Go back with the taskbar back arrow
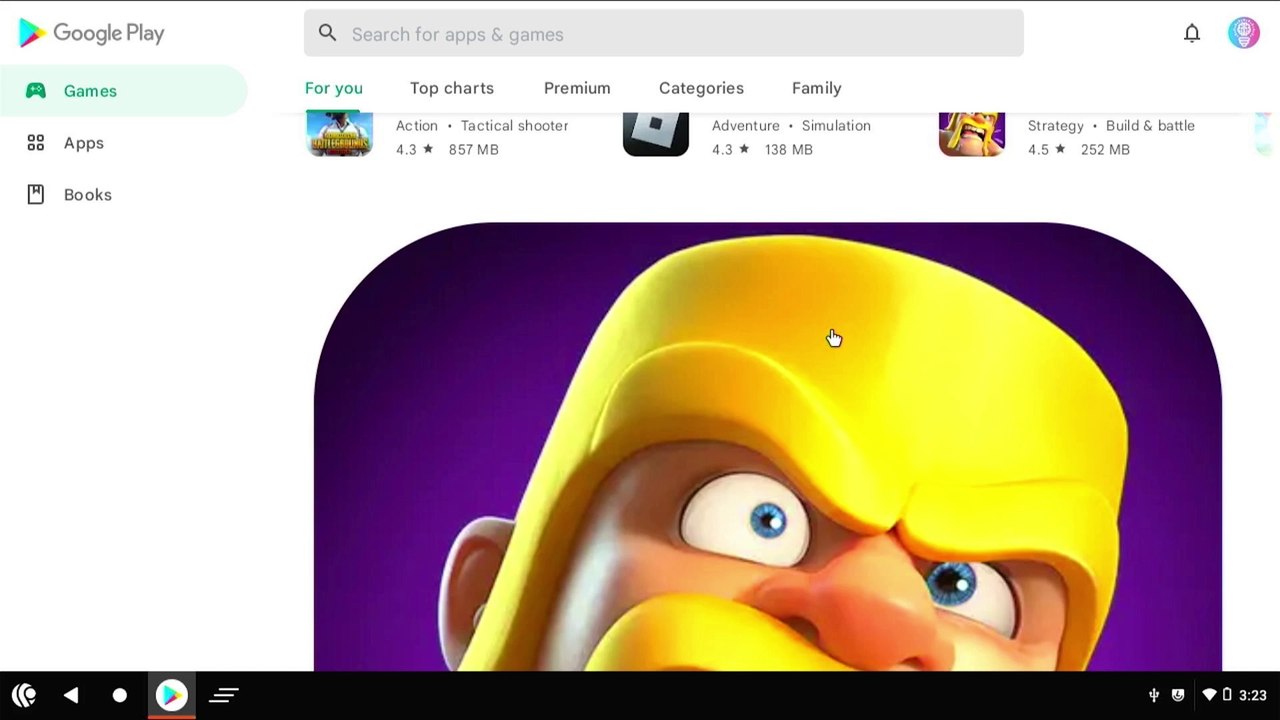This screenshot has height=720, width=1280. click(x=71, y=695)
